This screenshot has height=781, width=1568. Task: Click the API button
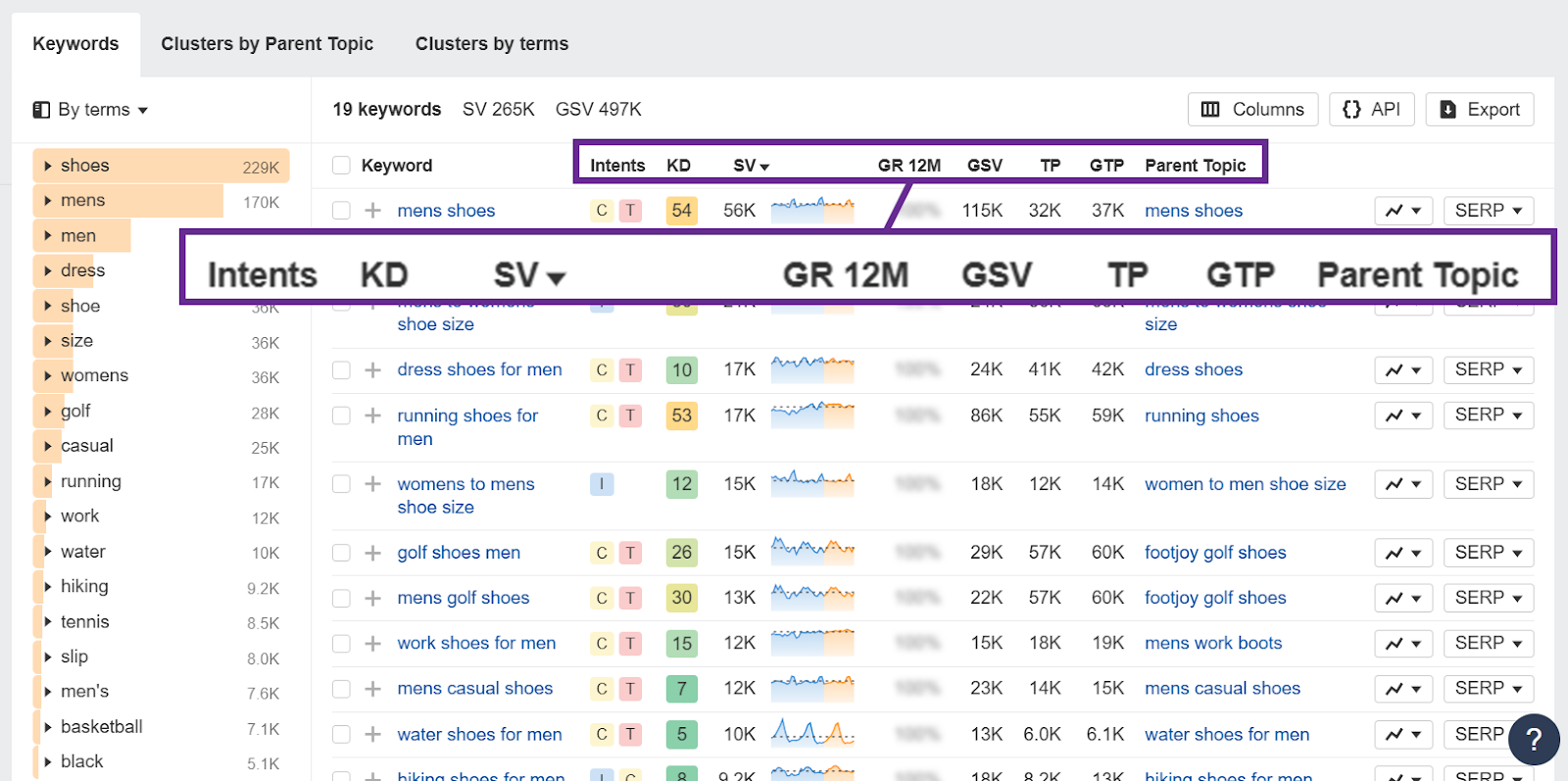tap(1372, 110)
